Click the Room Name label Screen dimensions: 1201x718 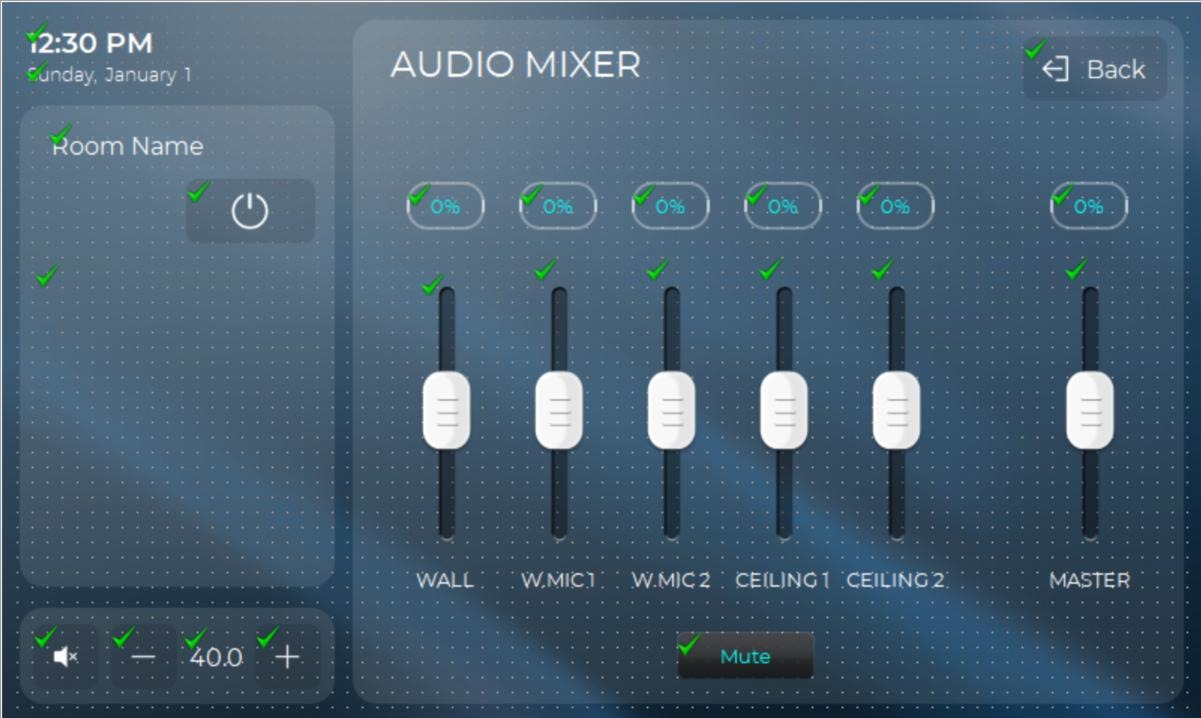pyautogui.click(x=128, y=146)
